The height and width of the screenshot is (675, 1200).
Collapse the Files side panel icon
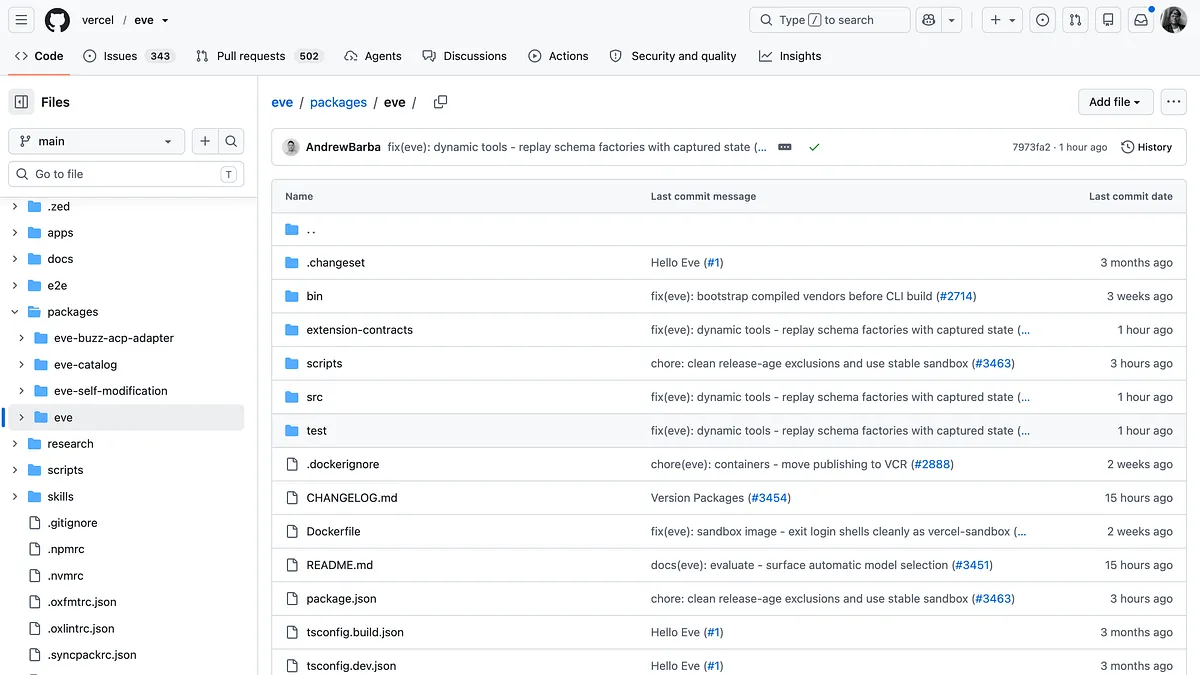21,102
